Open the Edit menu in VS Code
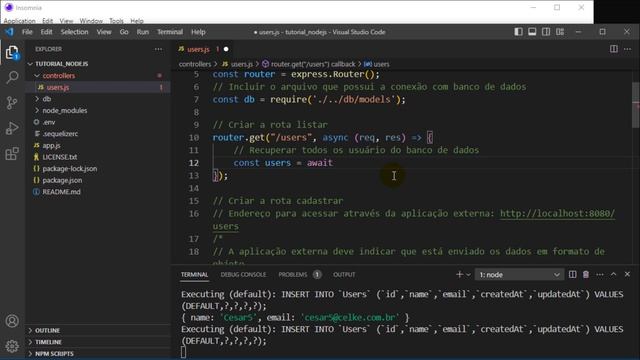This screenshot has height=360, width=640. [47, 32]
